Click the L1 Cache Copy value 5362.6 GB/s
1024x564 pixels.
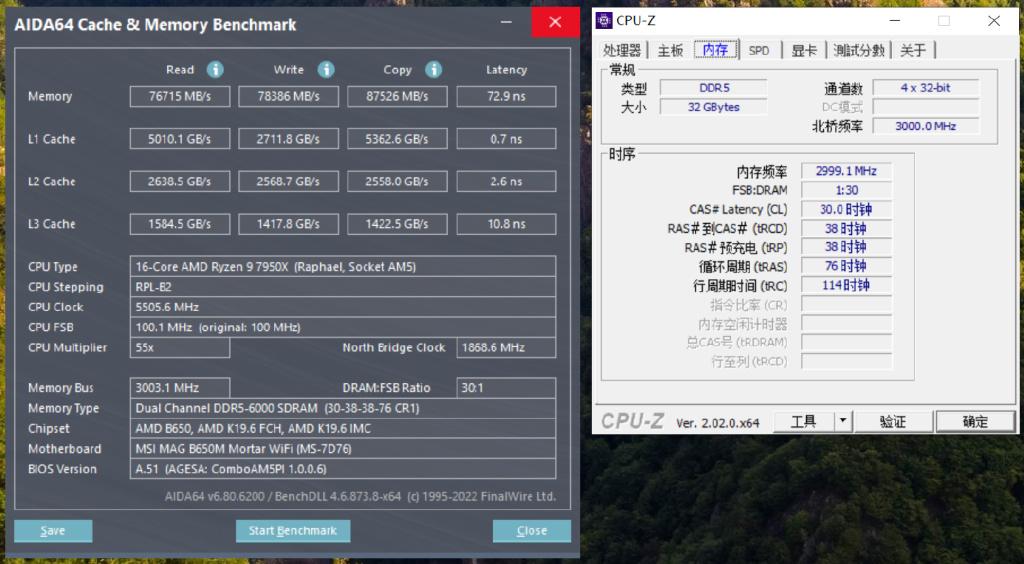click(397, 139)
